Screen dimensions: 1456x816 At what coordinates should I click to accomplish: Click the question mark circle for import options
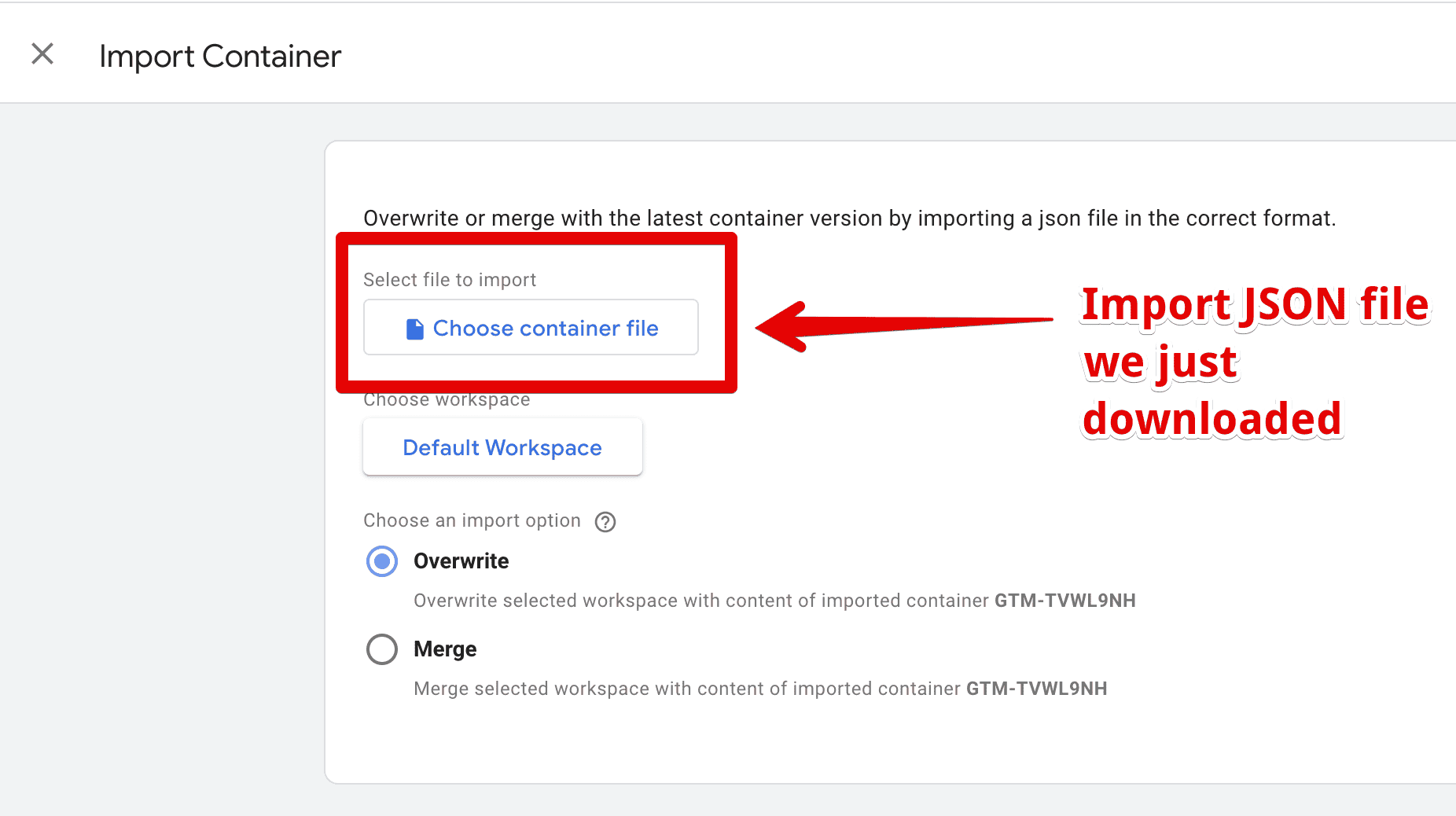(605, 521)
